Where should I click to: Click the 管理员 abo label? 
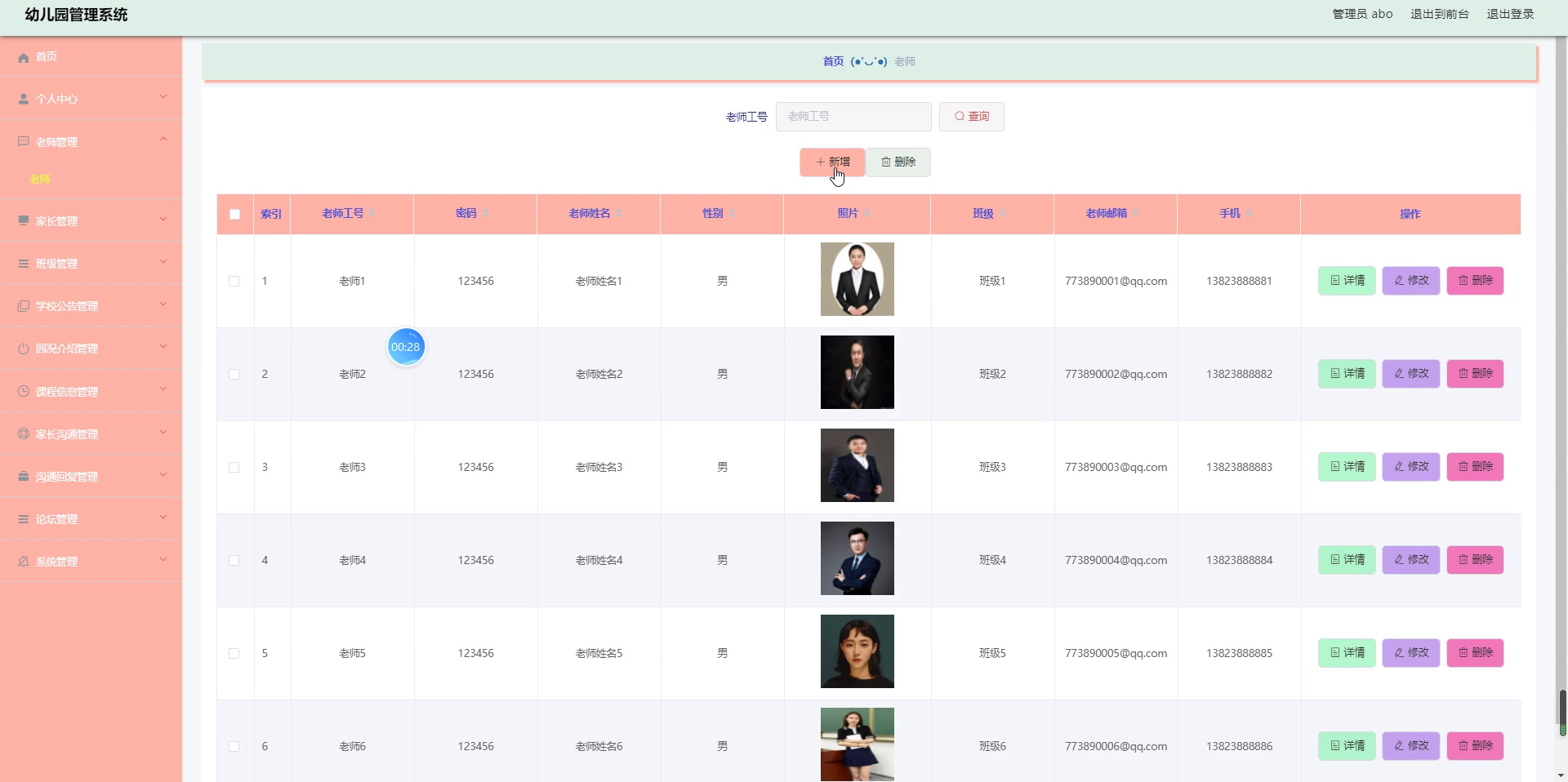click(x=1362, y=14)
